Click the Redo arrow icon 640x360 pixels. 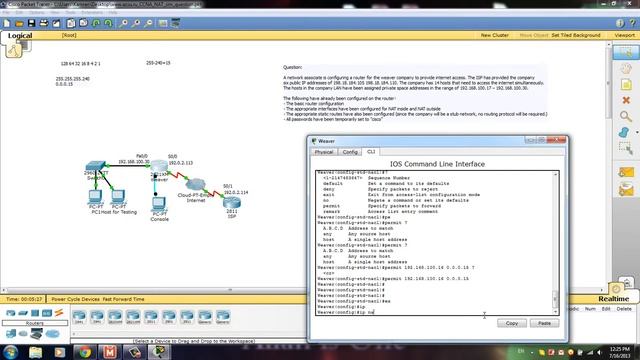click(x=108, y=24)
